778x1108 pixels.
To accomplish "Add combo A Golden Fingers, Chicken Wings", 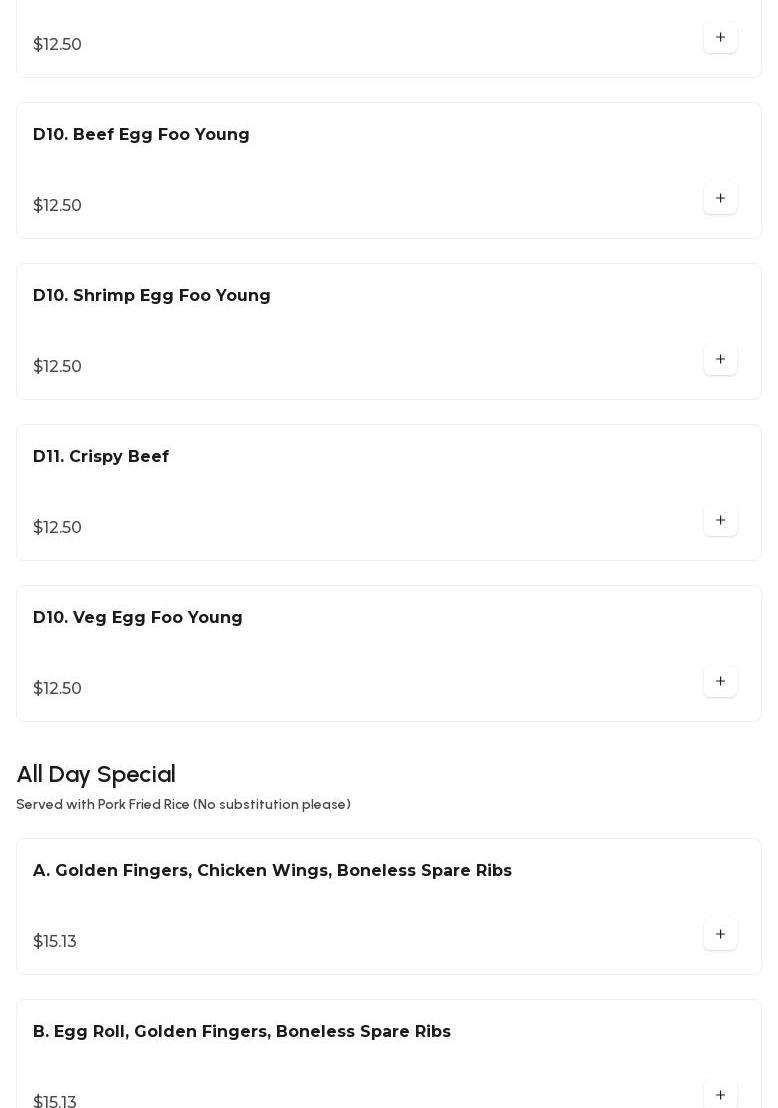I will click(x=720, y=935).
